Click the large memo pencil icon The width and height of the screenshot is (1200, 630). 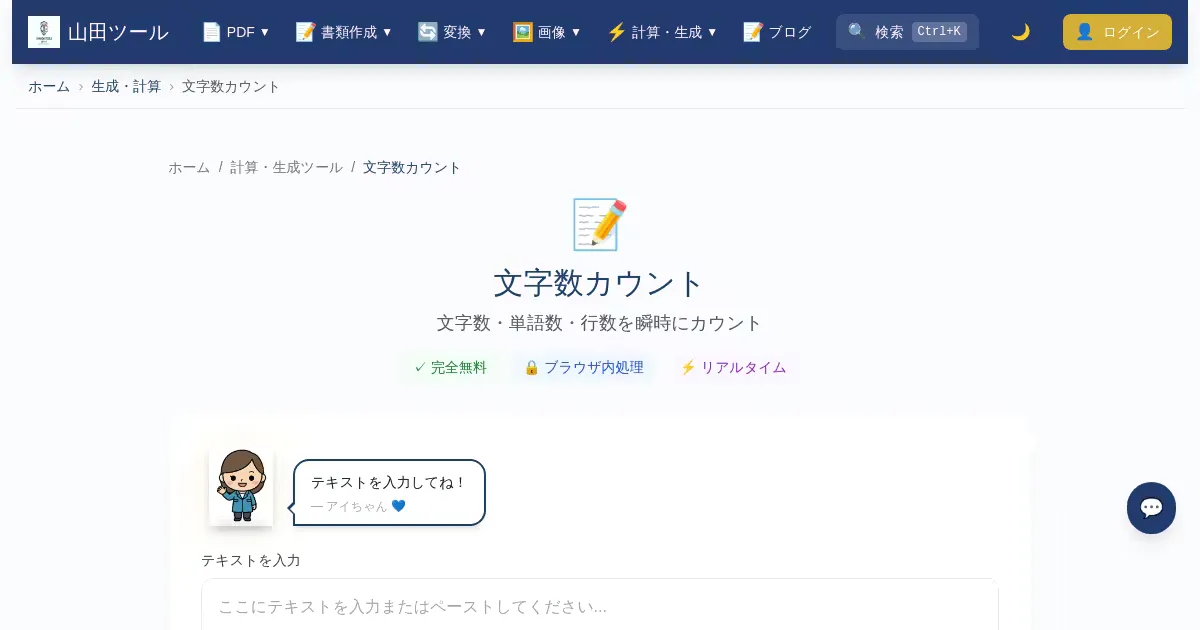click(599, 224)
